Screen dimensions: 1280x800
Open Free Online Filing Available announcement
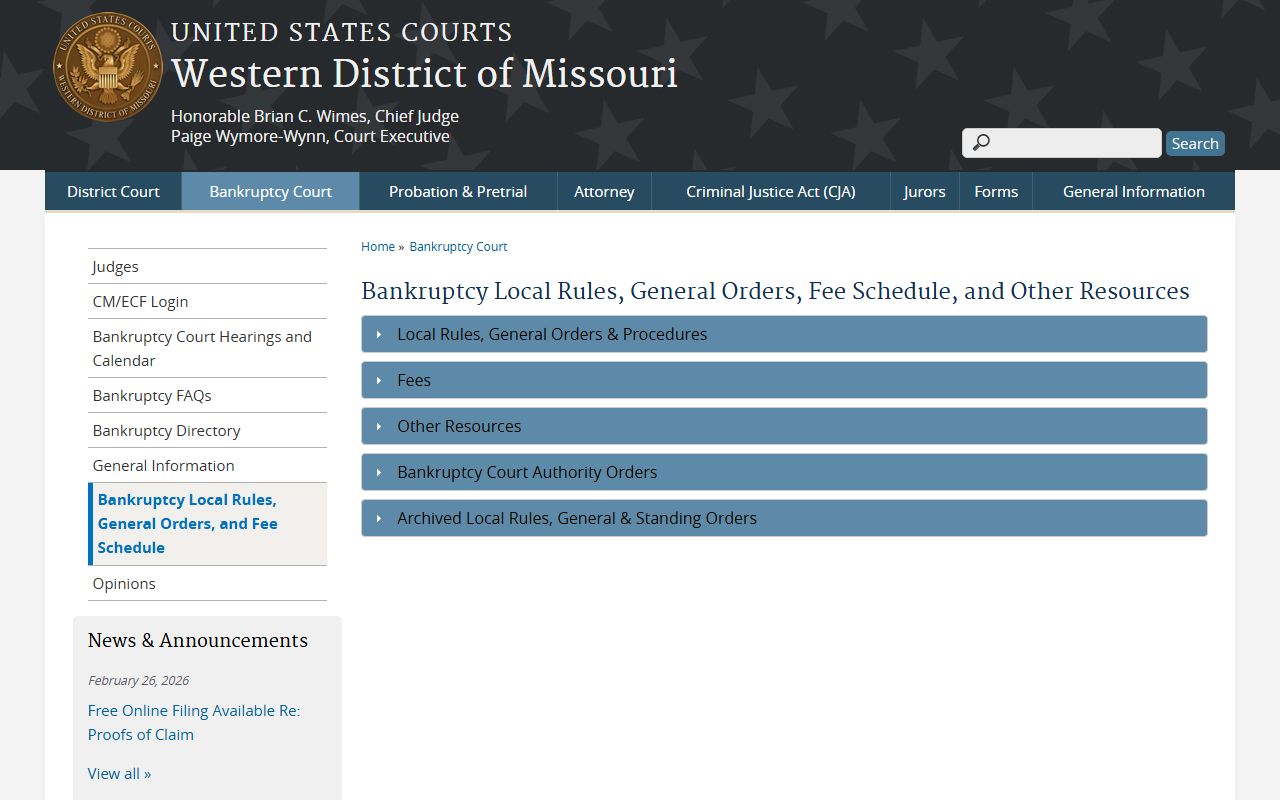(x=194, y=722)
